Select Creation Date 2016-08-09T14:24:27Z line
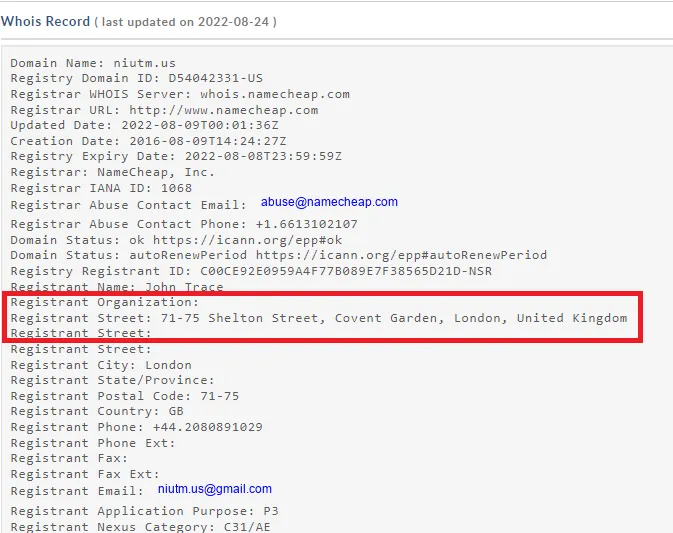673x533 pixels. [x=149, y=141]
